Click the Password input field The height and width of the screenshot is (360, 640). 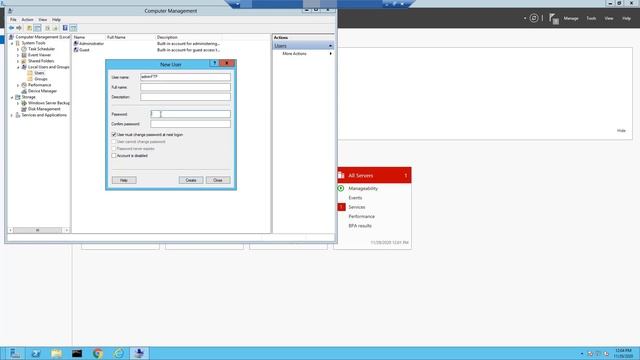[190, 114]
